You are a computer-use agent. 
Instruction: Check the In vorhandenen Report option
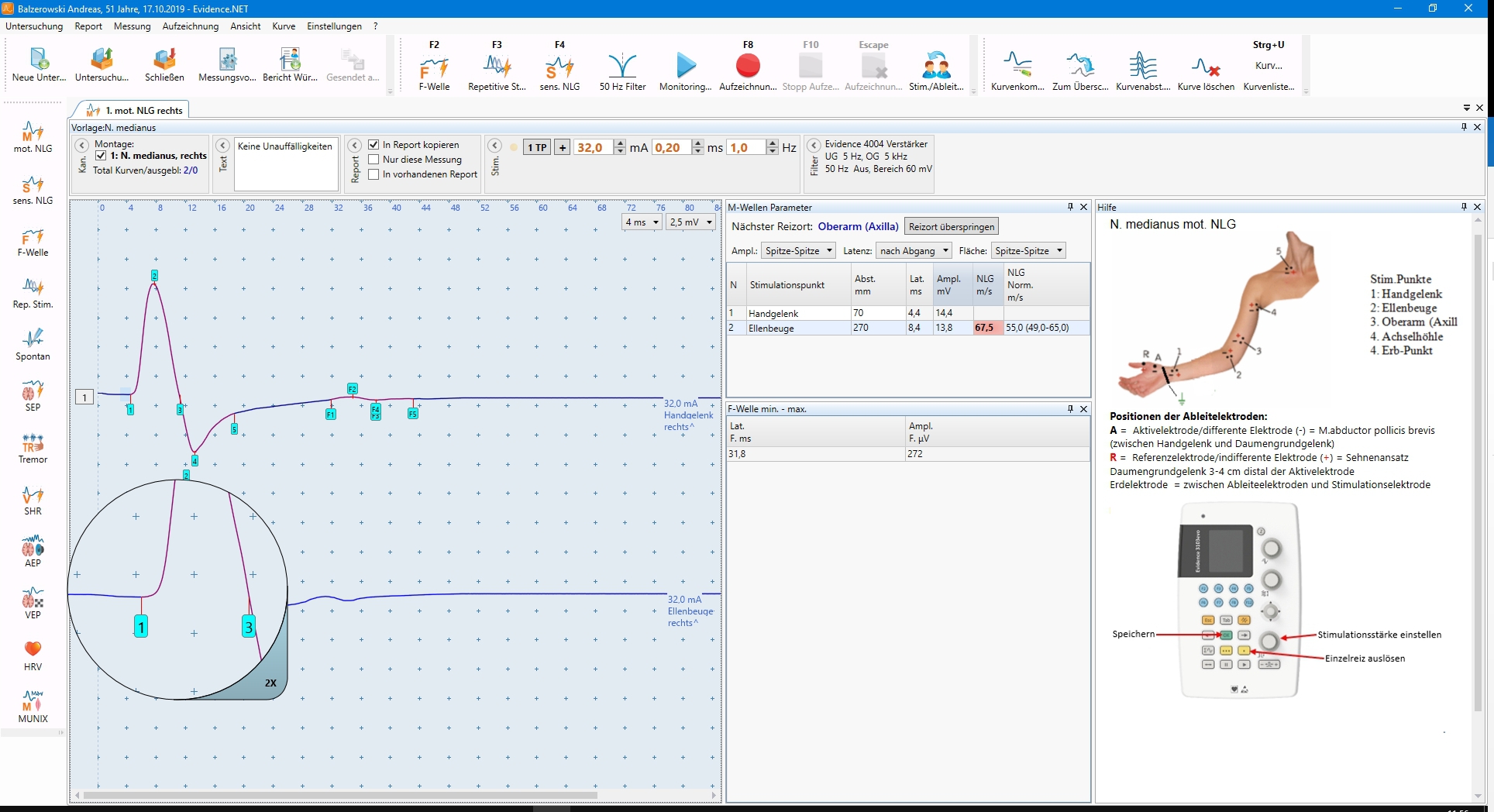pos(374,174)
